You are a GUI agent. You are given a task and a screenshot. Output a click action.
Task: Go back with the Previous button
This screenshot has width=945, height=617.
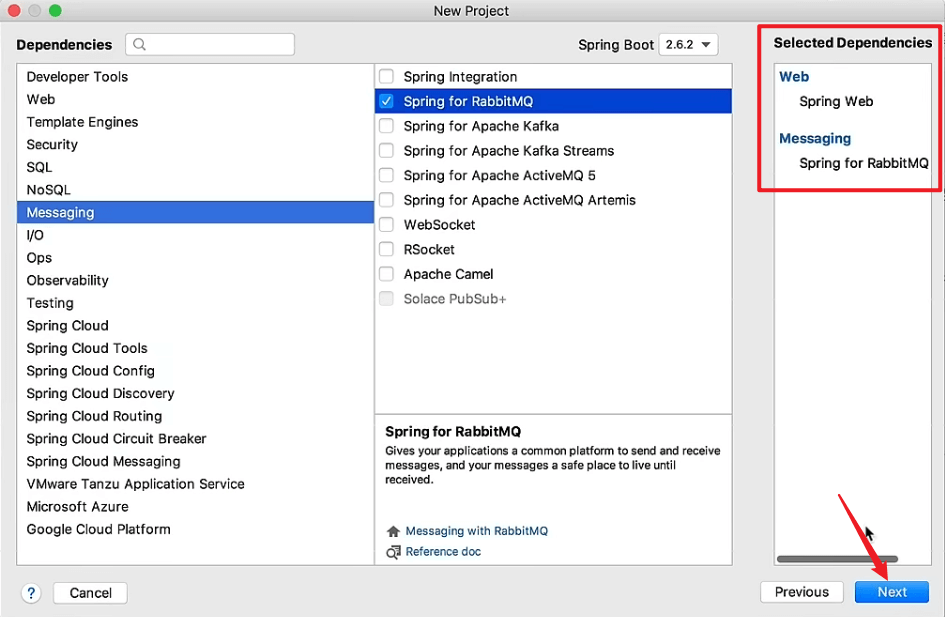pos(801,592)
